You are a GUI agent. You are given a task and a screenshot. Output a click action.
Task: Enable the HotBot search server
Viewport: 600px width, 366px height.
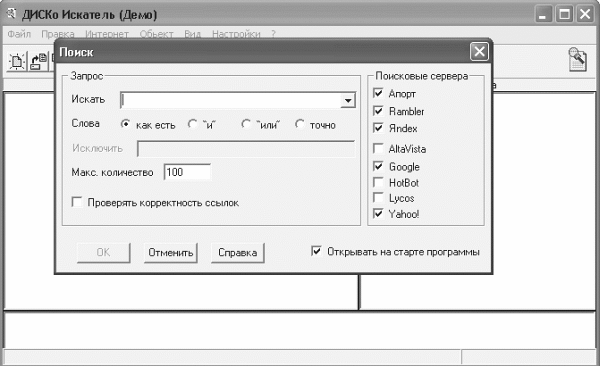tap(378, 182)
